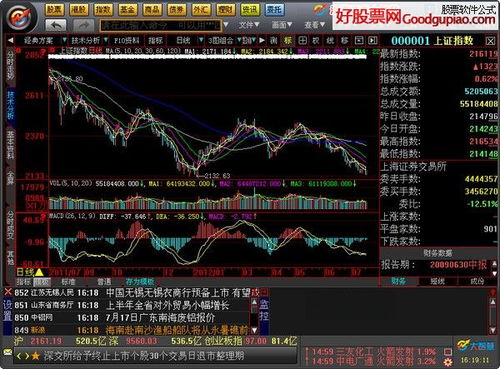Switch to the 分时成交 side tab
500x369 pixels.
(11, 225)
